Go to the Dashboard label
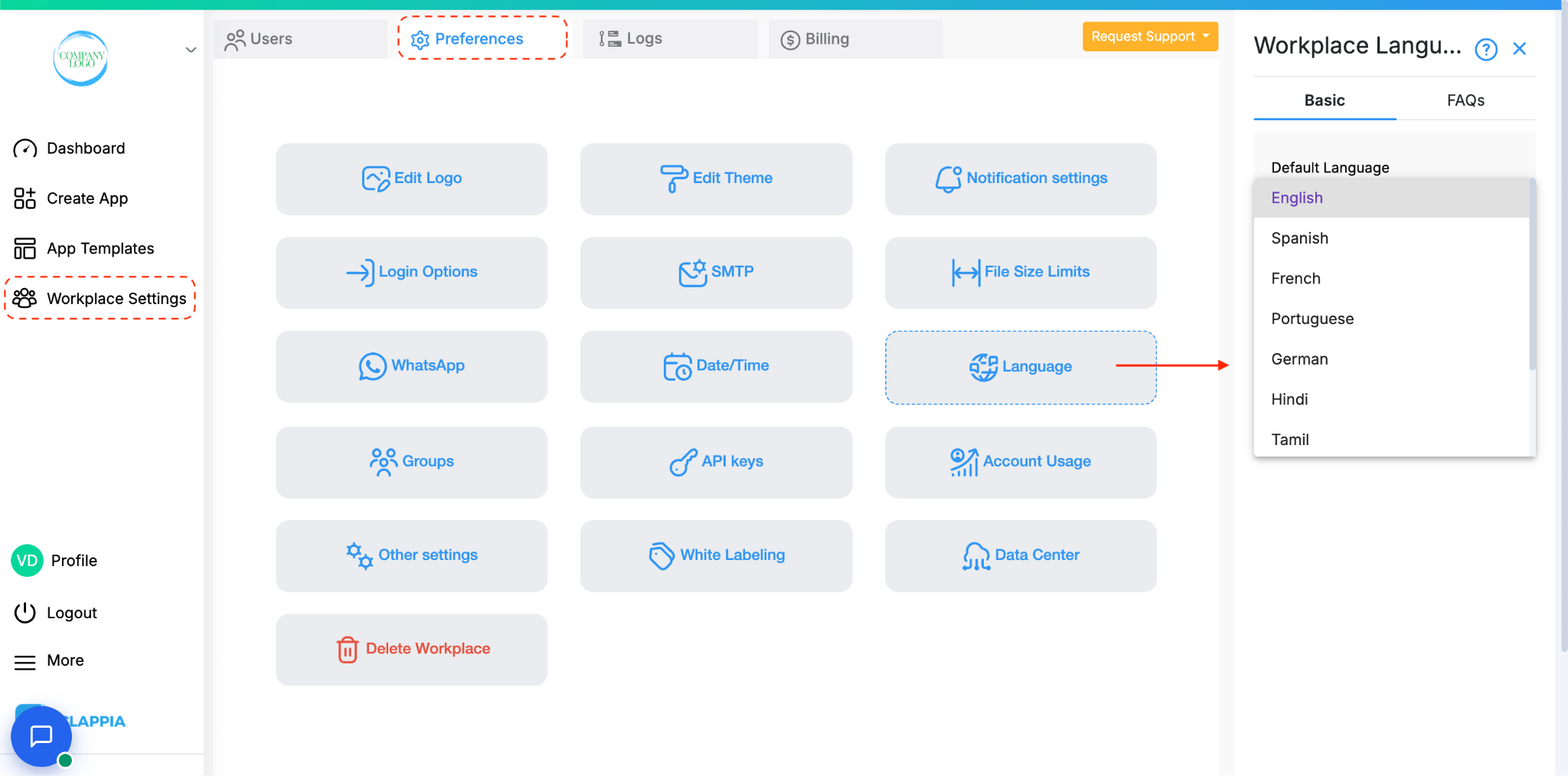Viewport: 1568px width, 776px height. (86, 148)
